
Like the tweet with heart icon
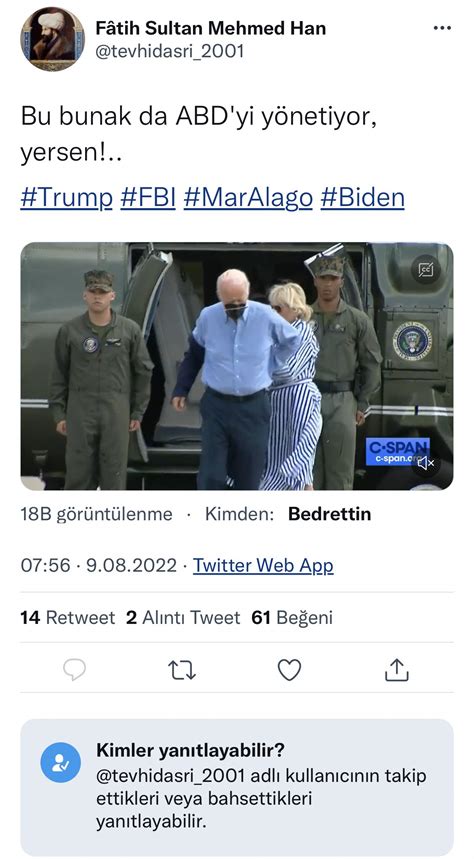[x=289, y=669]
